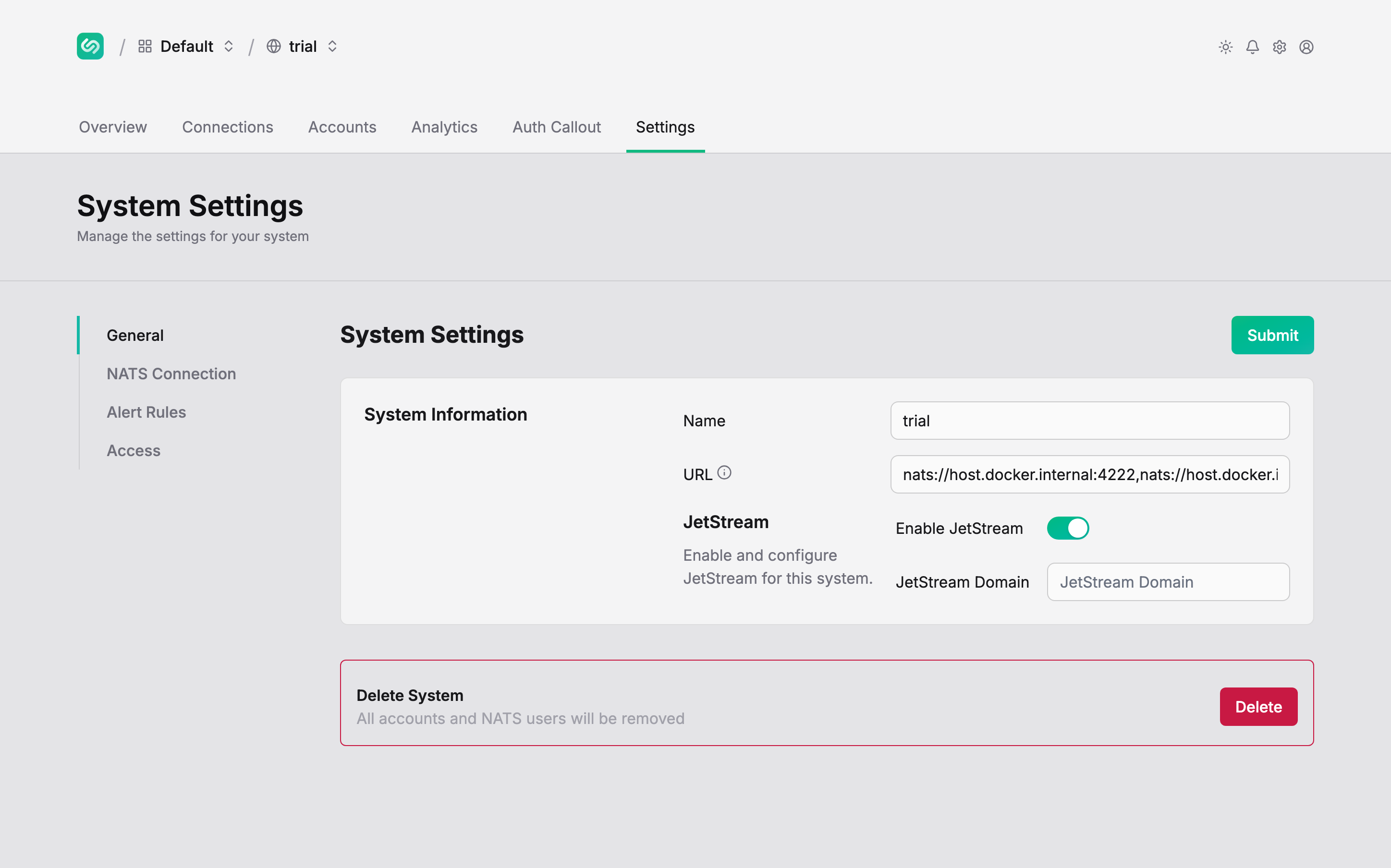Click the trial breadcrumb label
The height and width of the screenshot is (868, 1391).
(303, 46)
